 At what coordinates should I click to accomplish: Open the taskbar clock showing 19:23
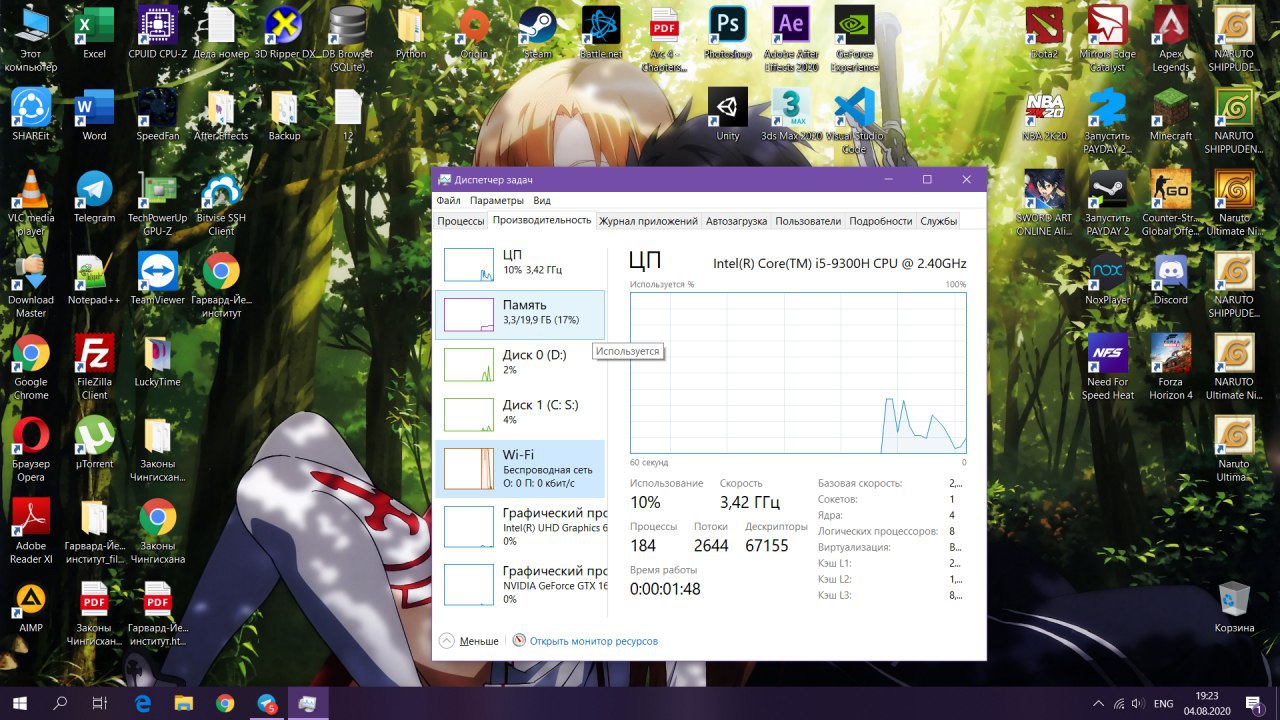(x=1207, y=703)
